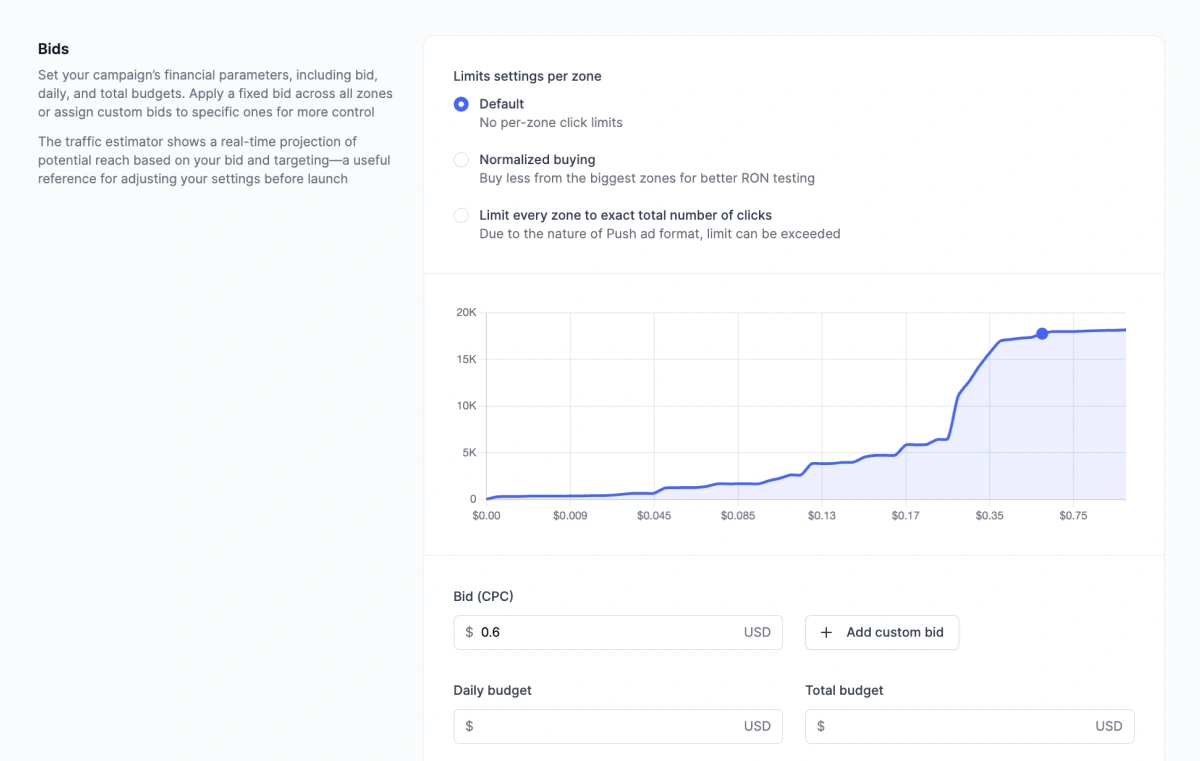This screenshot has width=1200, height=761.
Task: Select limit every zone to exact clicks
Action: coord(461,215)
